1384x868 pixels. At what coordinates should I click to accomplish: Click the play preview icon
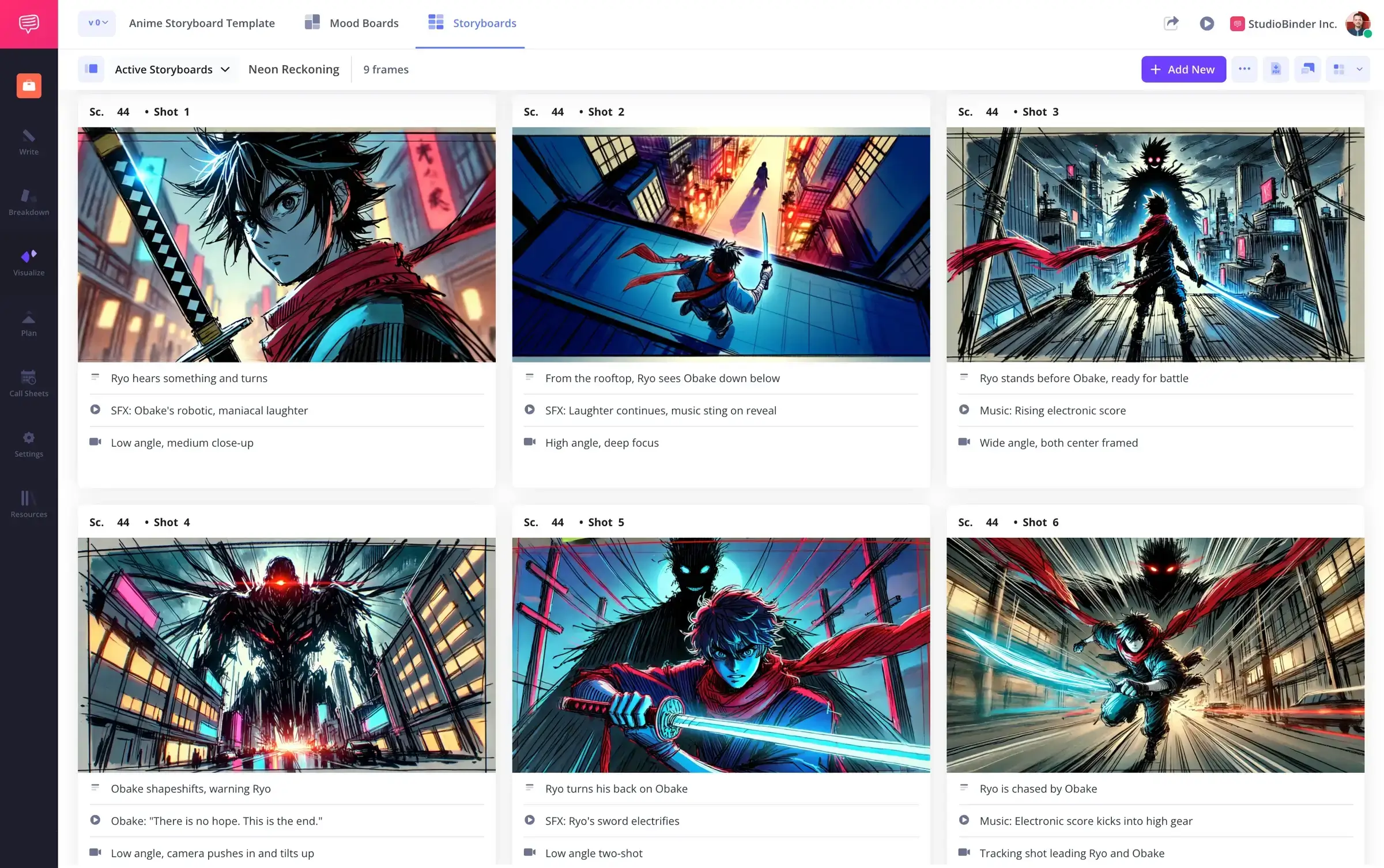tap(1207, 24)
